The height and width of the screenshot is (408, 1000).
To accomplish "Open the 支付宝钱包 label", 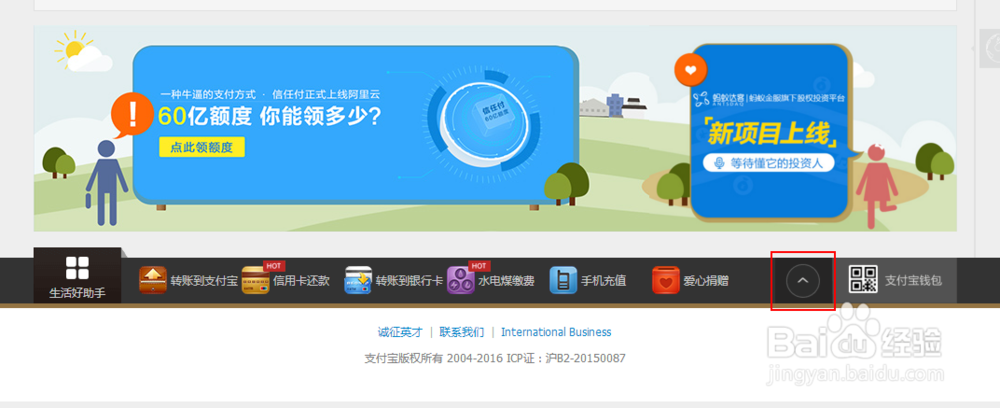I will pyautogui.click(x=913, y=280).
